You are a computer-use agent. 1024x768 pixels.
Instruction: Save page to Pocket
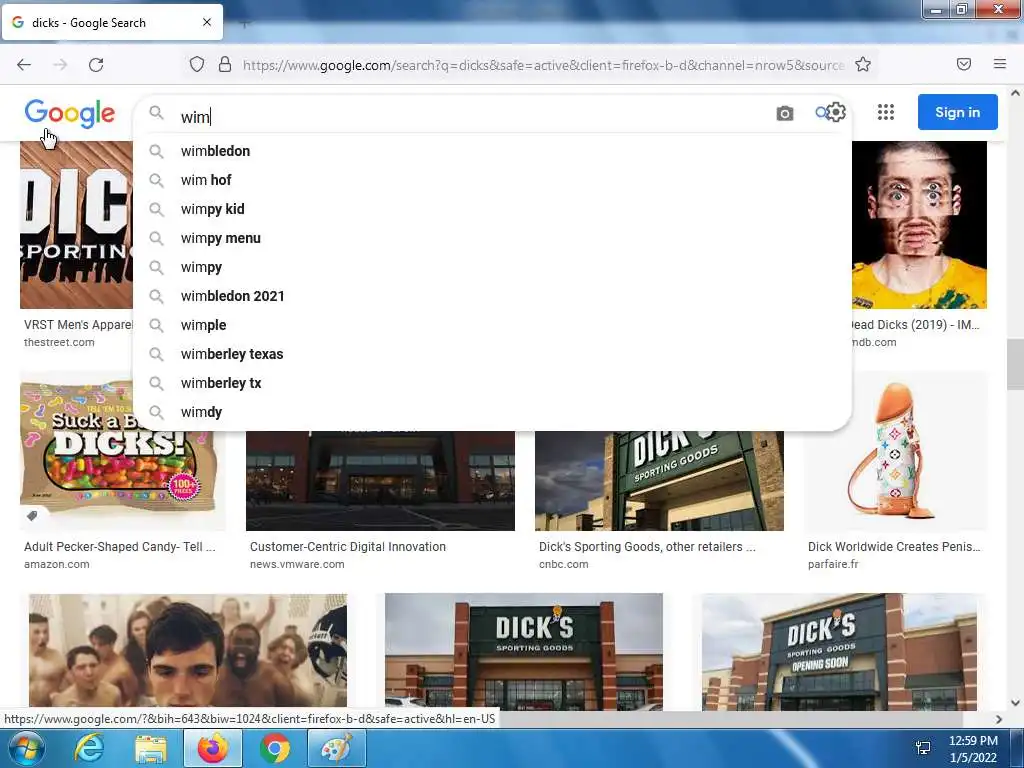click(964, 64)
